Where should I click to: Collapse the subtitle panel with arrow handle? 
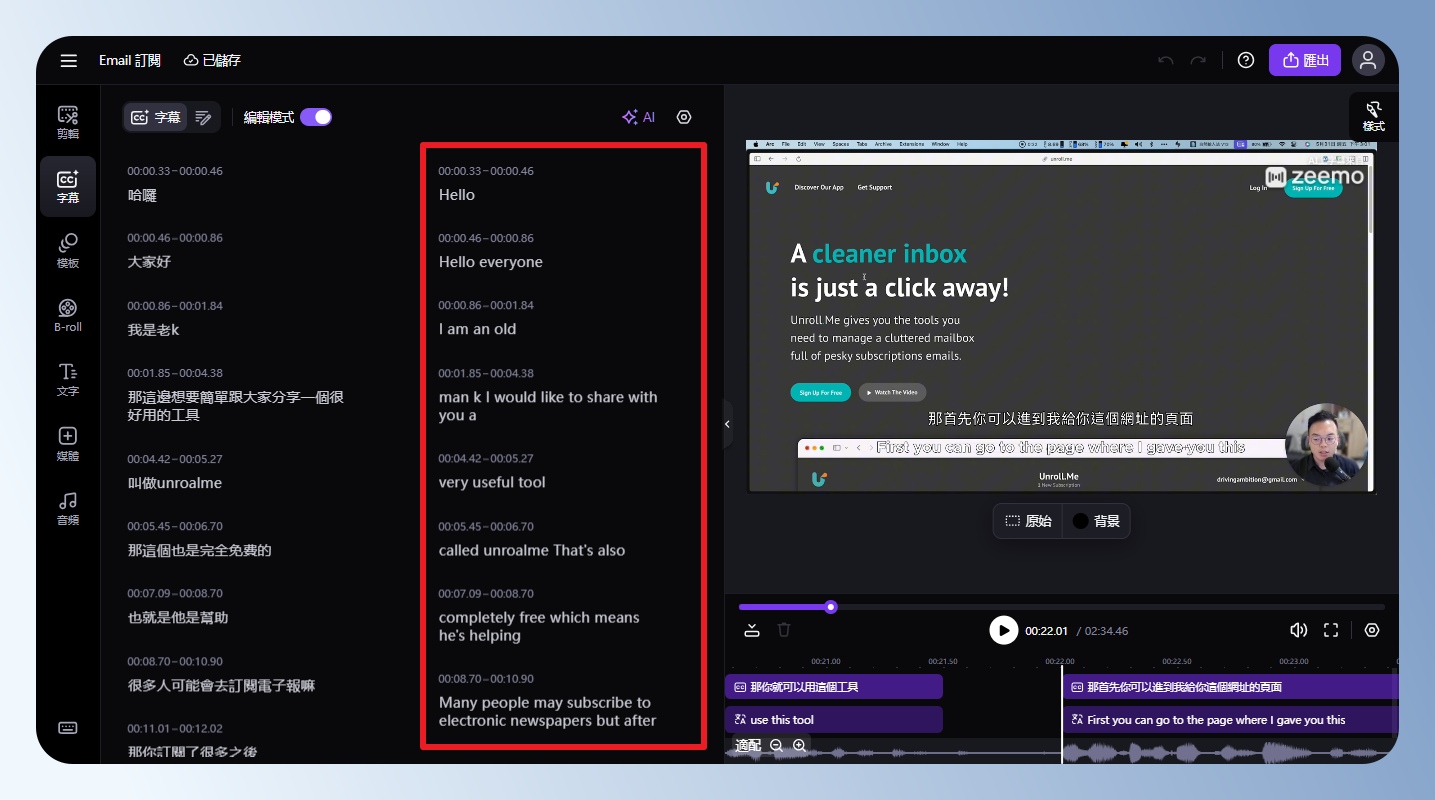(727, 424)
